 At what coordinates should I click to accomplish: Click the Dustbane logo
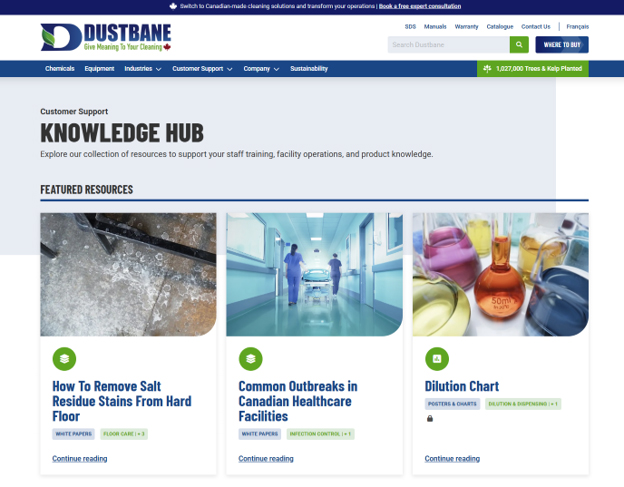click(x=106, y=37)
